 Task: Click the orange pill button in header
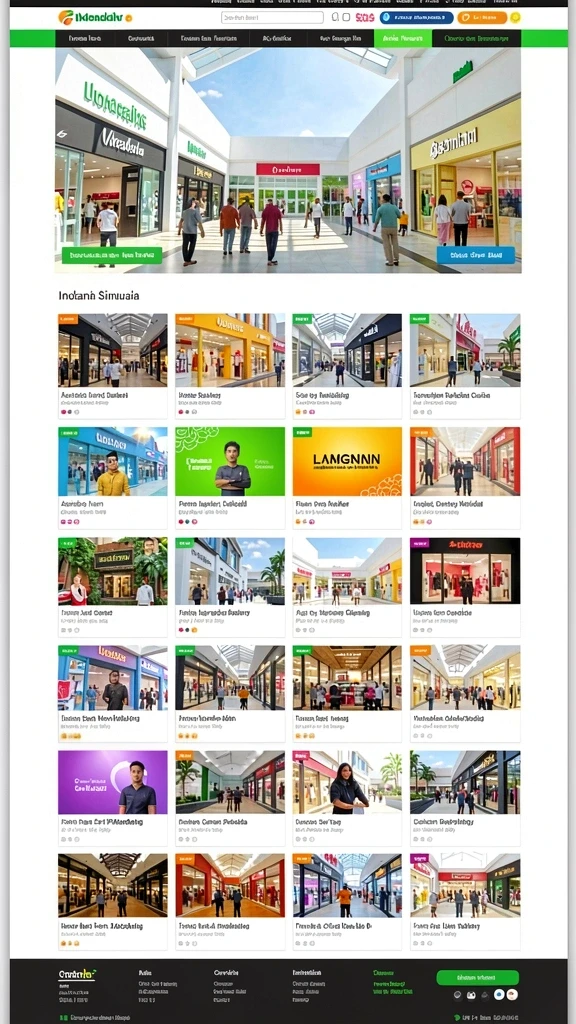(482, 18)
